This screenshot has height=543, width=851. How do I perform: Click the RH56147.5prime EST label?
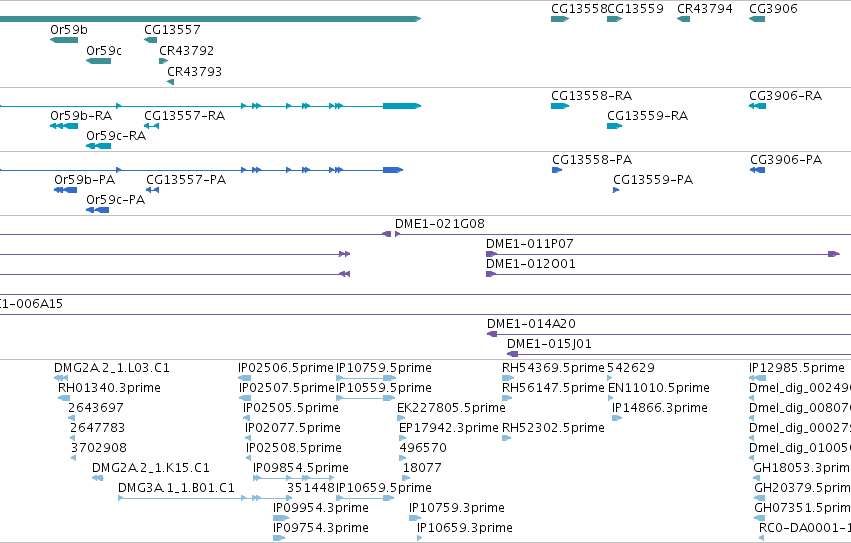pyautogui.click(x=554, y=388)
